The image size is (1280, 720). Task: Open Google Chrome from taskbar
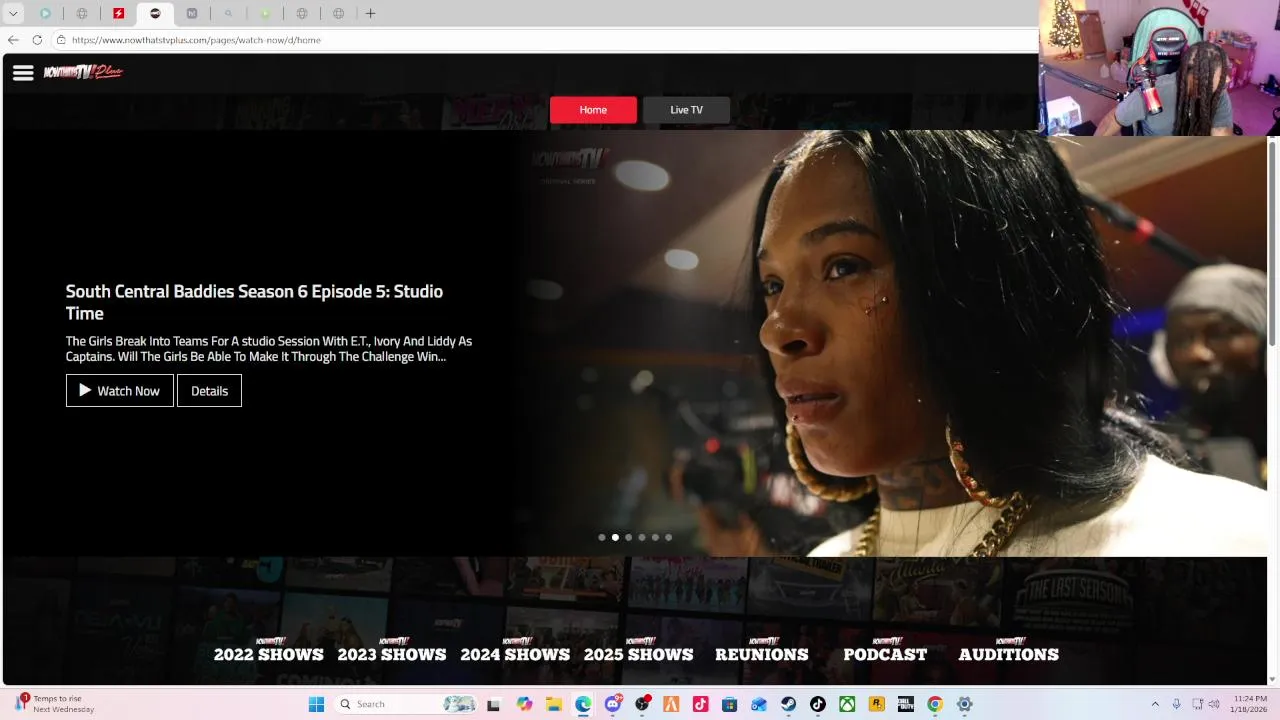point(935,704)
